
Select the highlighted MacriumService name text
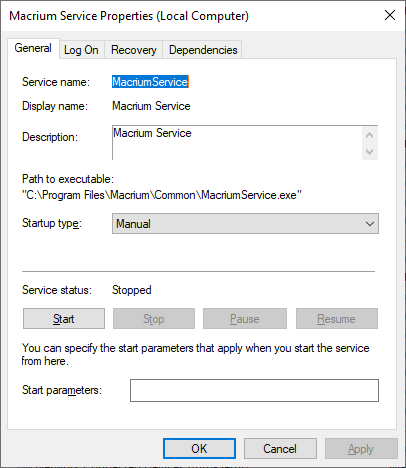pos(150,82)
